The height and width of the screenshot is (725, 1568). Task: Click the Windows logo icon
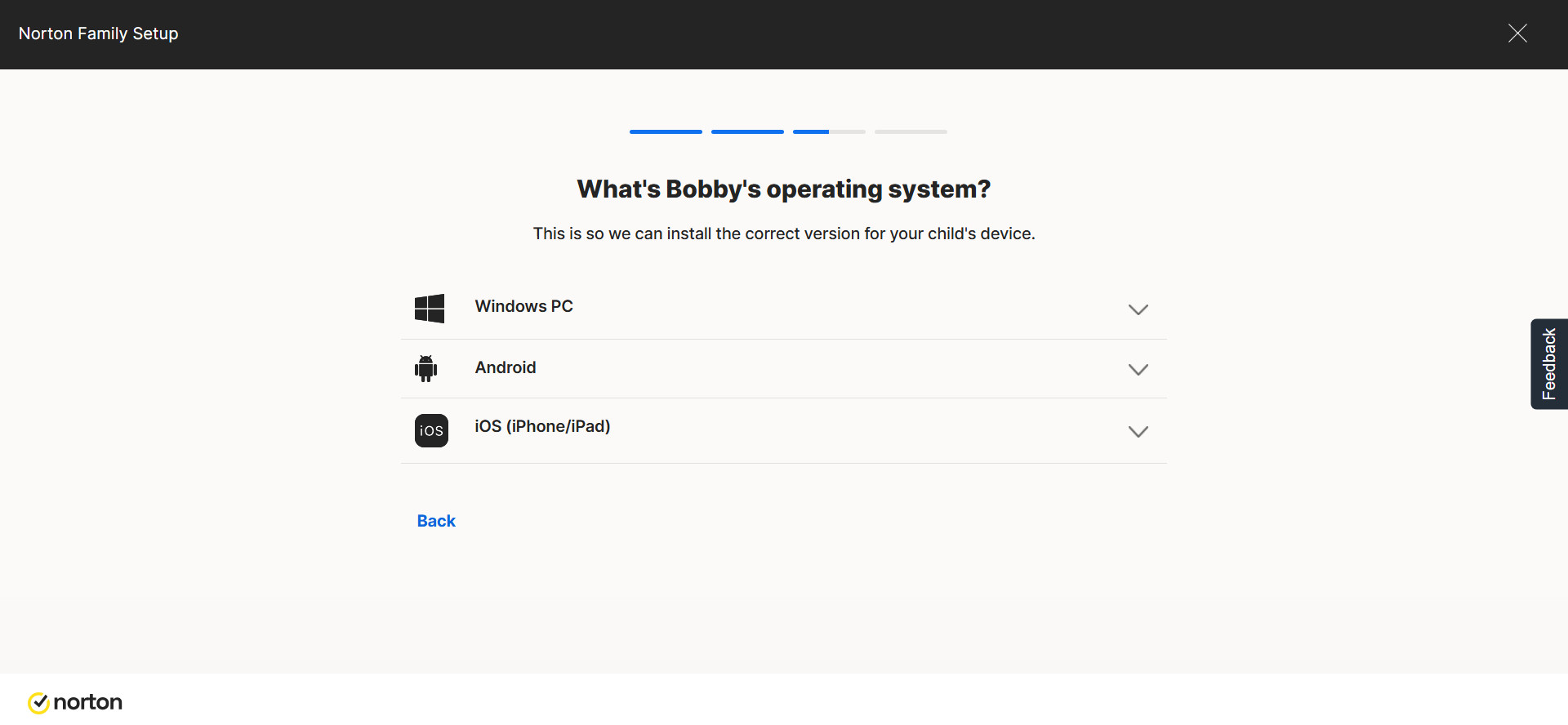430,309
